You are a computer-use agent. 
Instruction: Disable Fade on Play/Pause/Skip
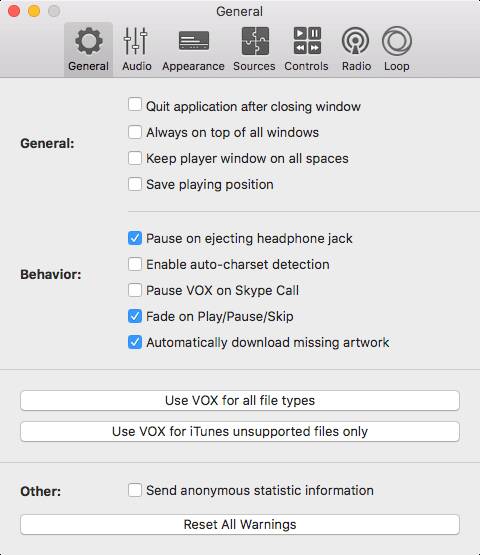pos(135,316)
